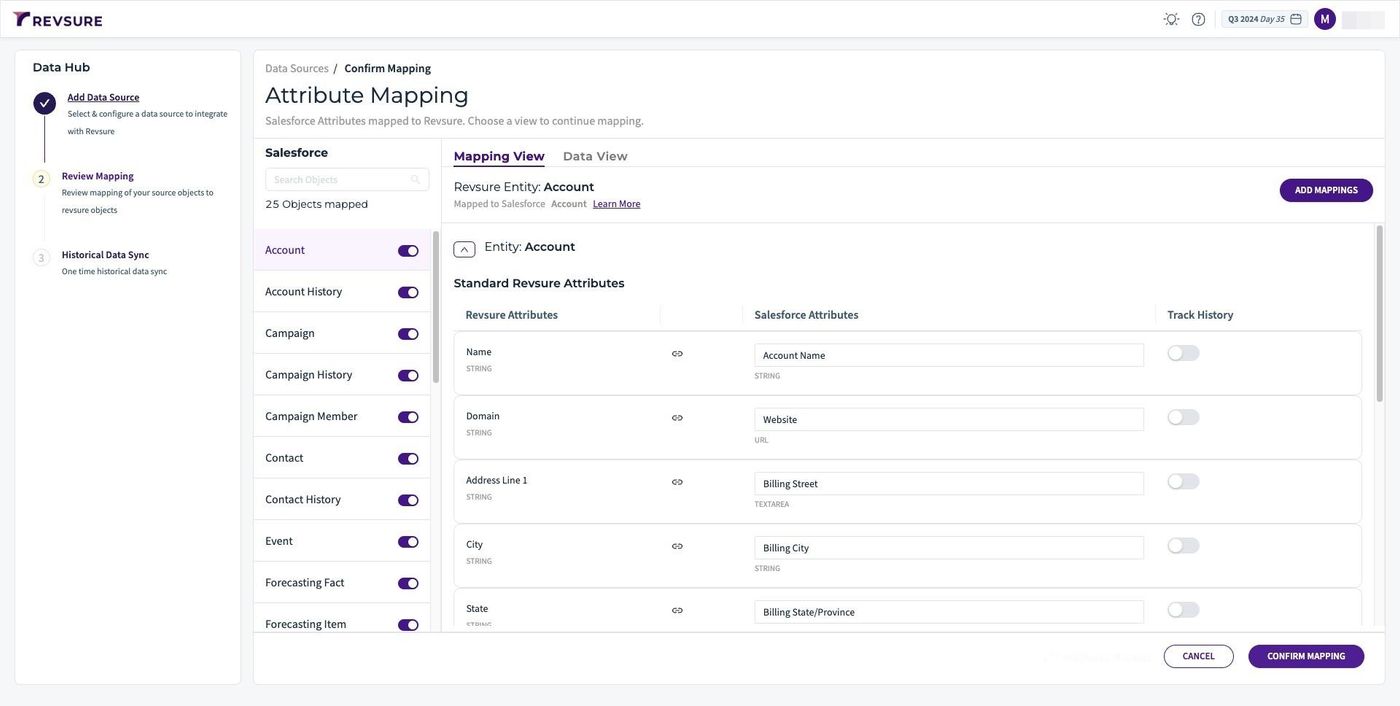Select Account History in the objects list
The width and height of the screenshot is (1400, 706).
pos(342,292)
